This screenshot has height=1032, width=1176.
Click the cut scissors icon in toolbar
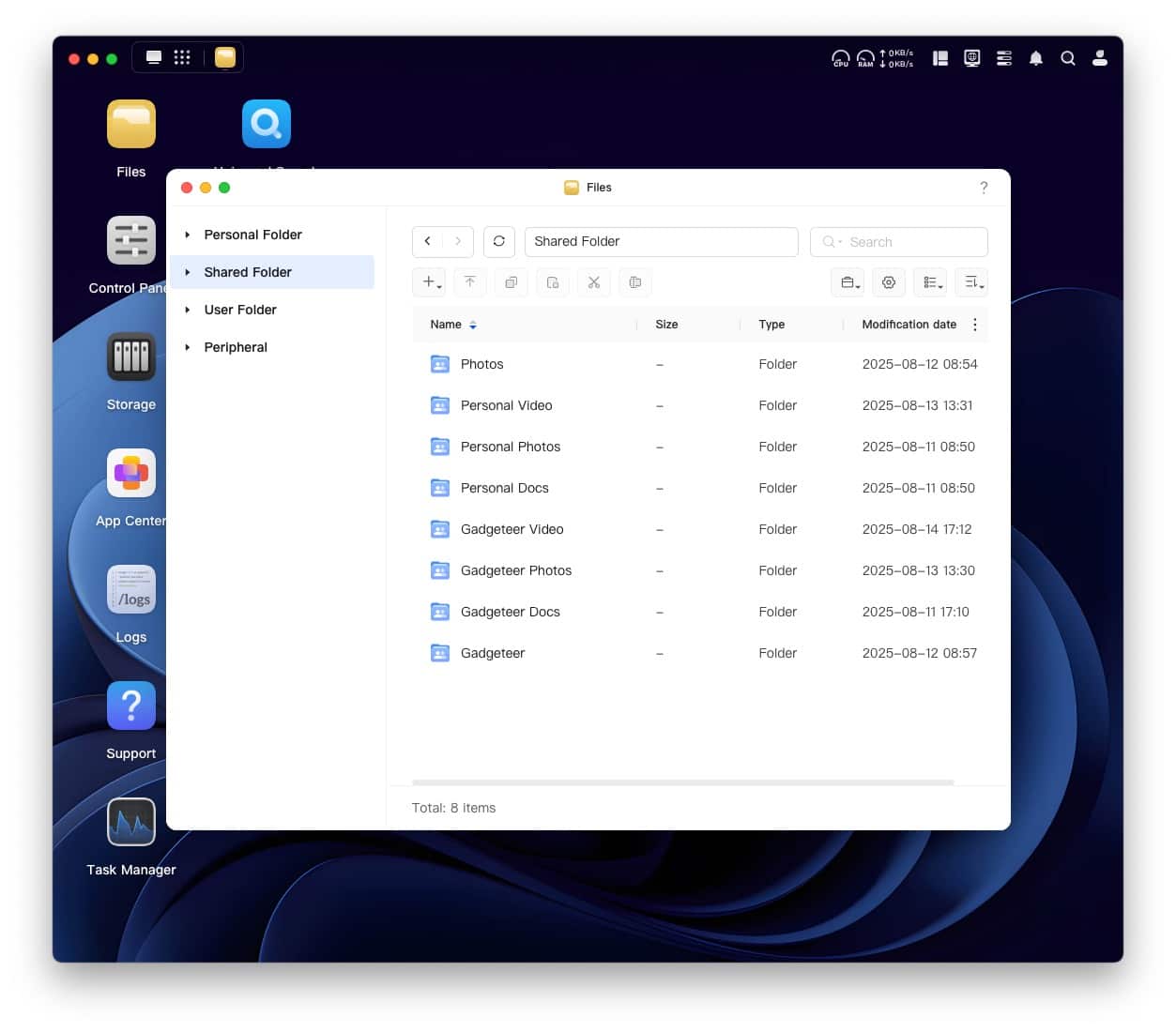(594, 282)
